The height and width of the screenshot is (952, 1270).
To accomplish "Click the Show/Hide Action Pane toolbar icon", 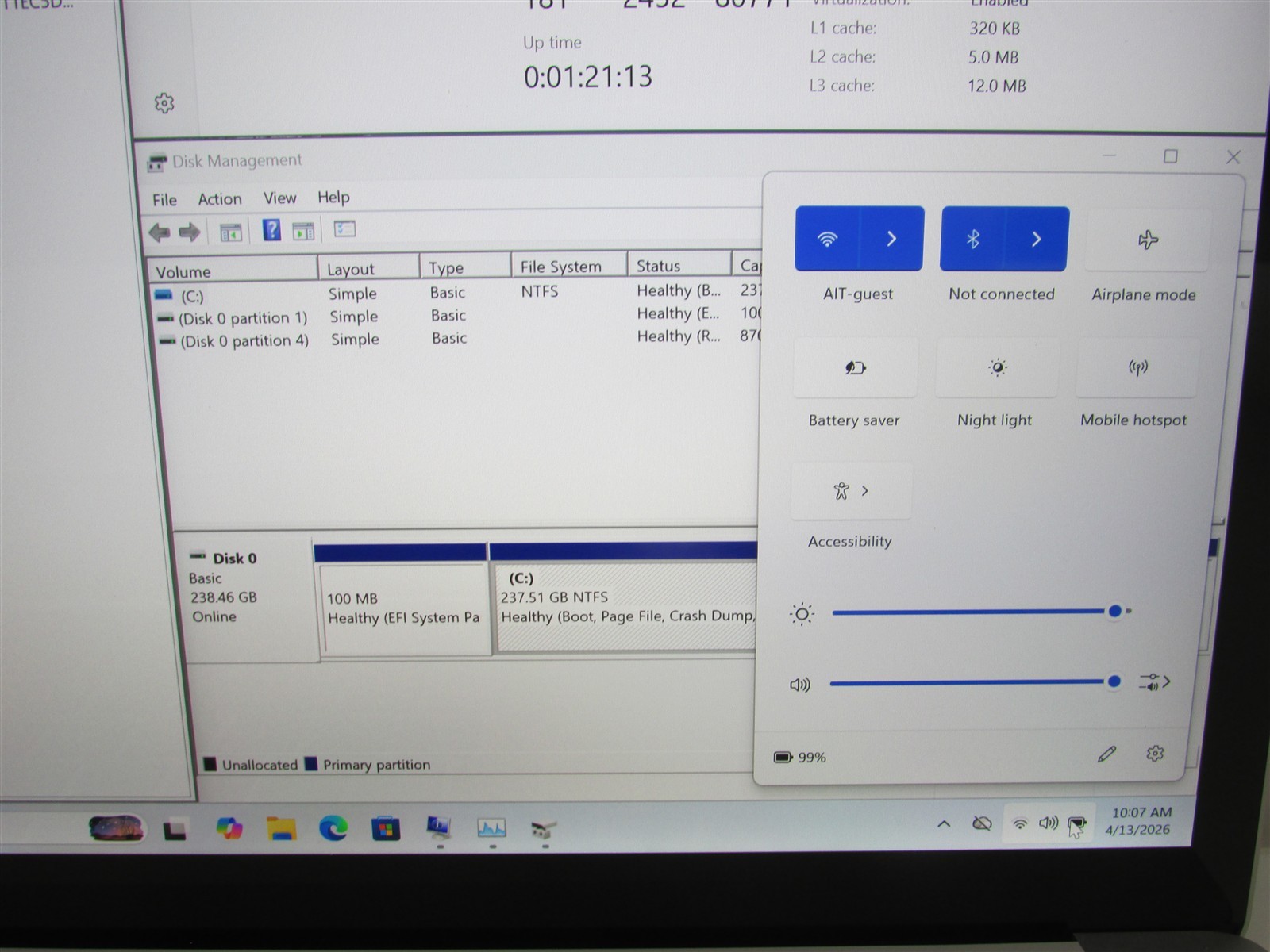I will (303, 232).
